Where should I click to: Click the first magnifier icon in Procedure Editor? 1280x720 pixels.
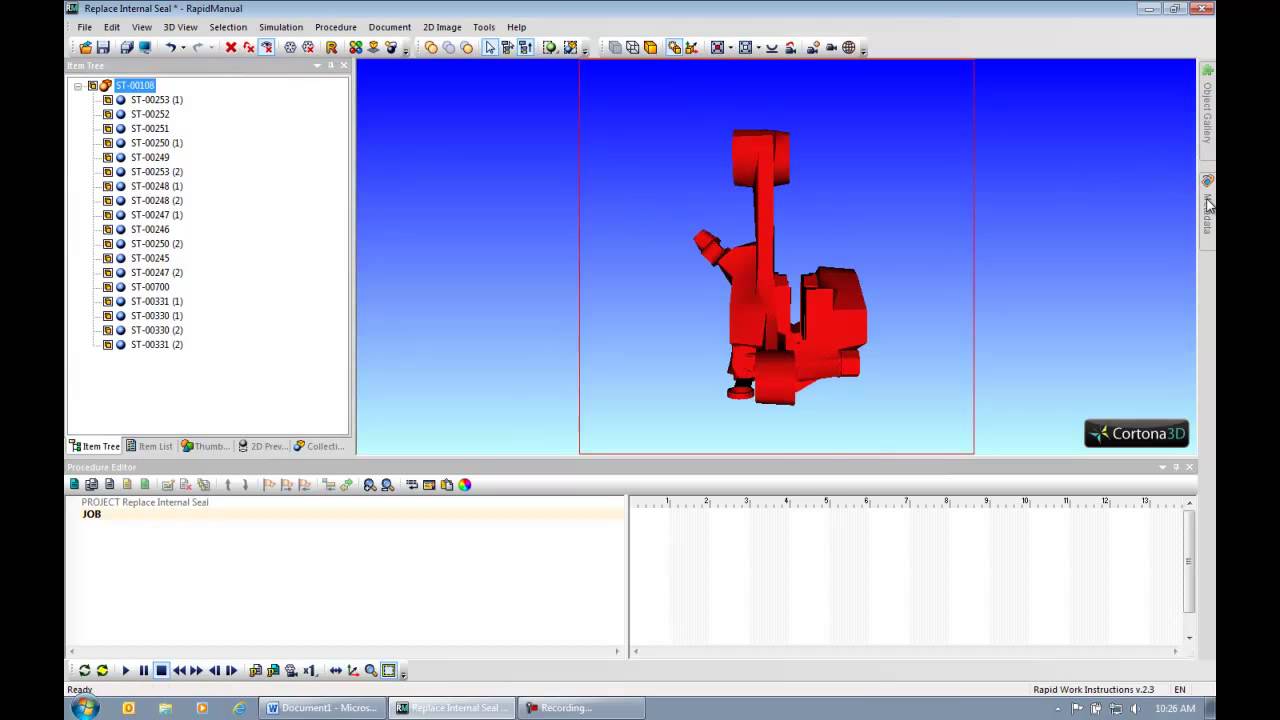click(369, 485)
